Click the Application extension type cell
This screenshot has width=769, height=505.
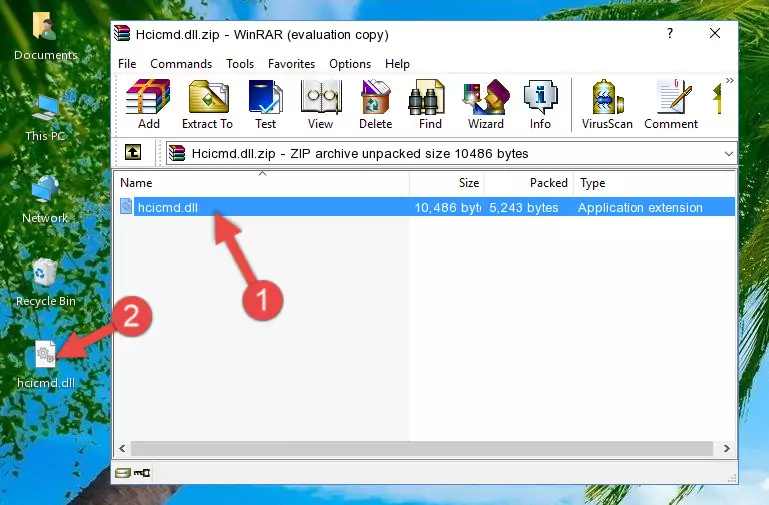(640, 207)
